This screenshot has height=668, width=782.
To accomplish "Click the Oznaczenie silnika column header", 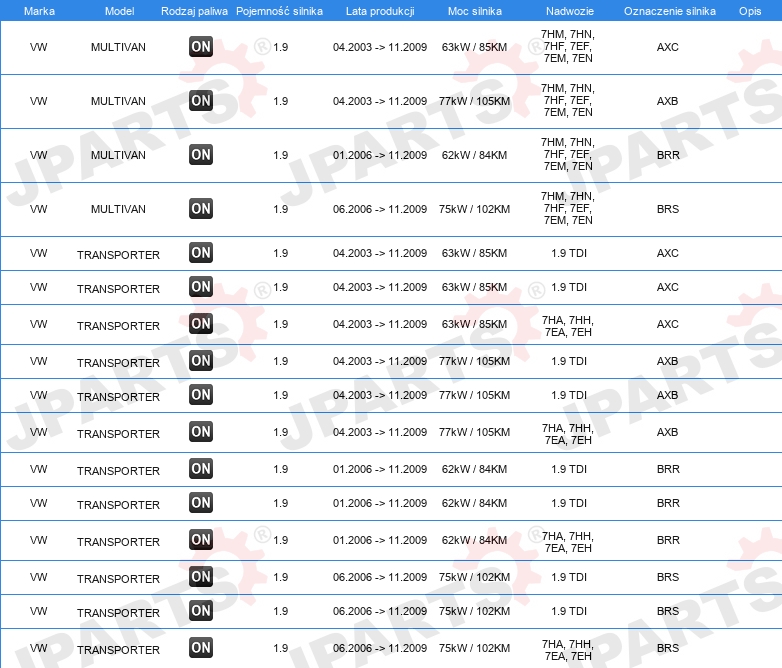I will point(670,11).
